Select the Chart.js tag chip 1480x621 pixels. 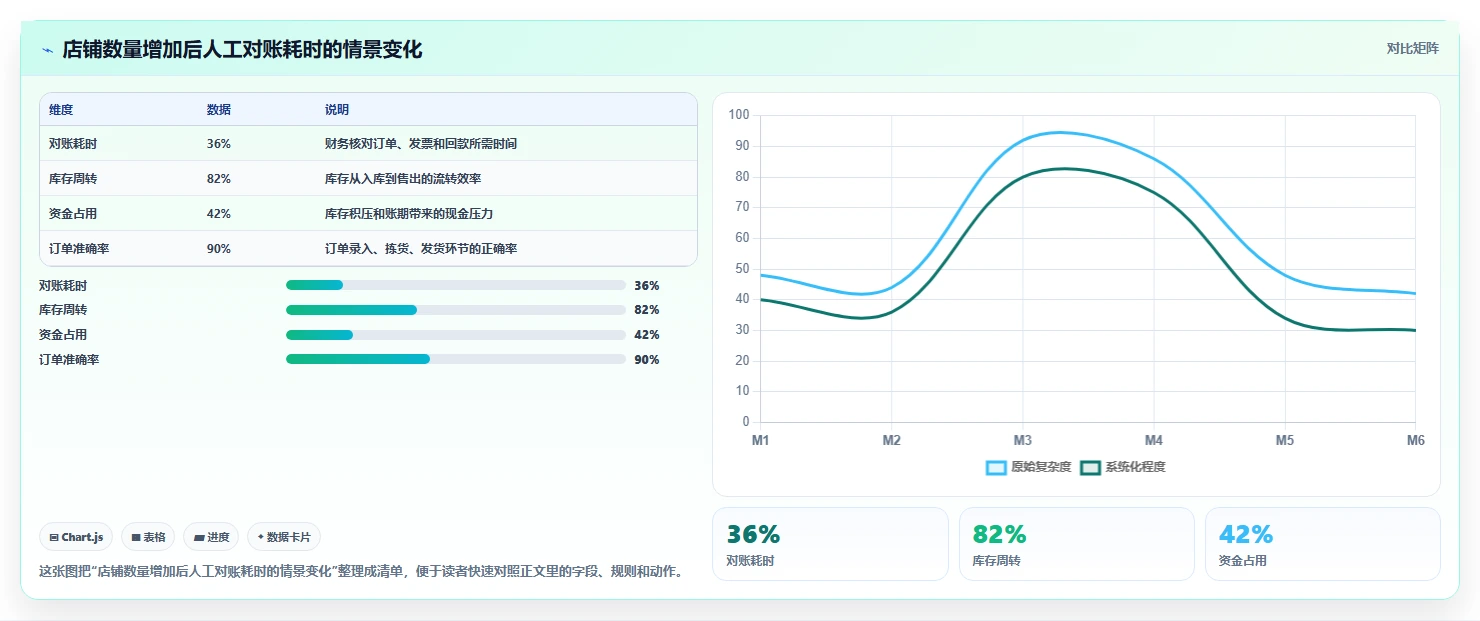(76, 537)
